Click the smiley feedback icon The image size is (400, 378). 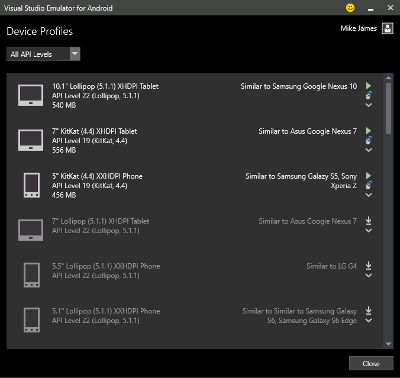[350, 8]
